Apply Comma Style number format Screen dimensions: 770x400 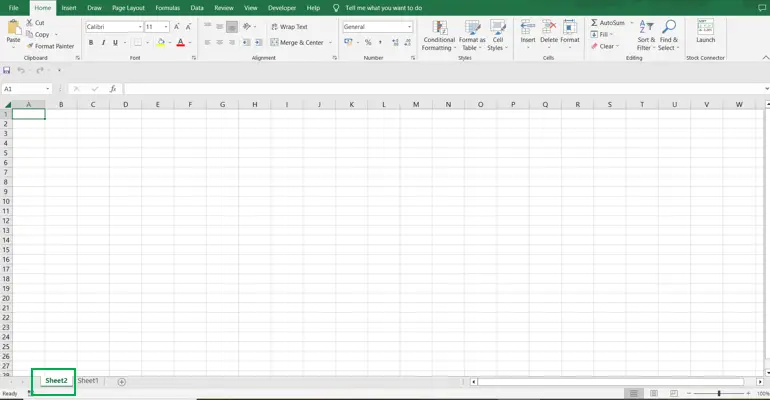380,43
